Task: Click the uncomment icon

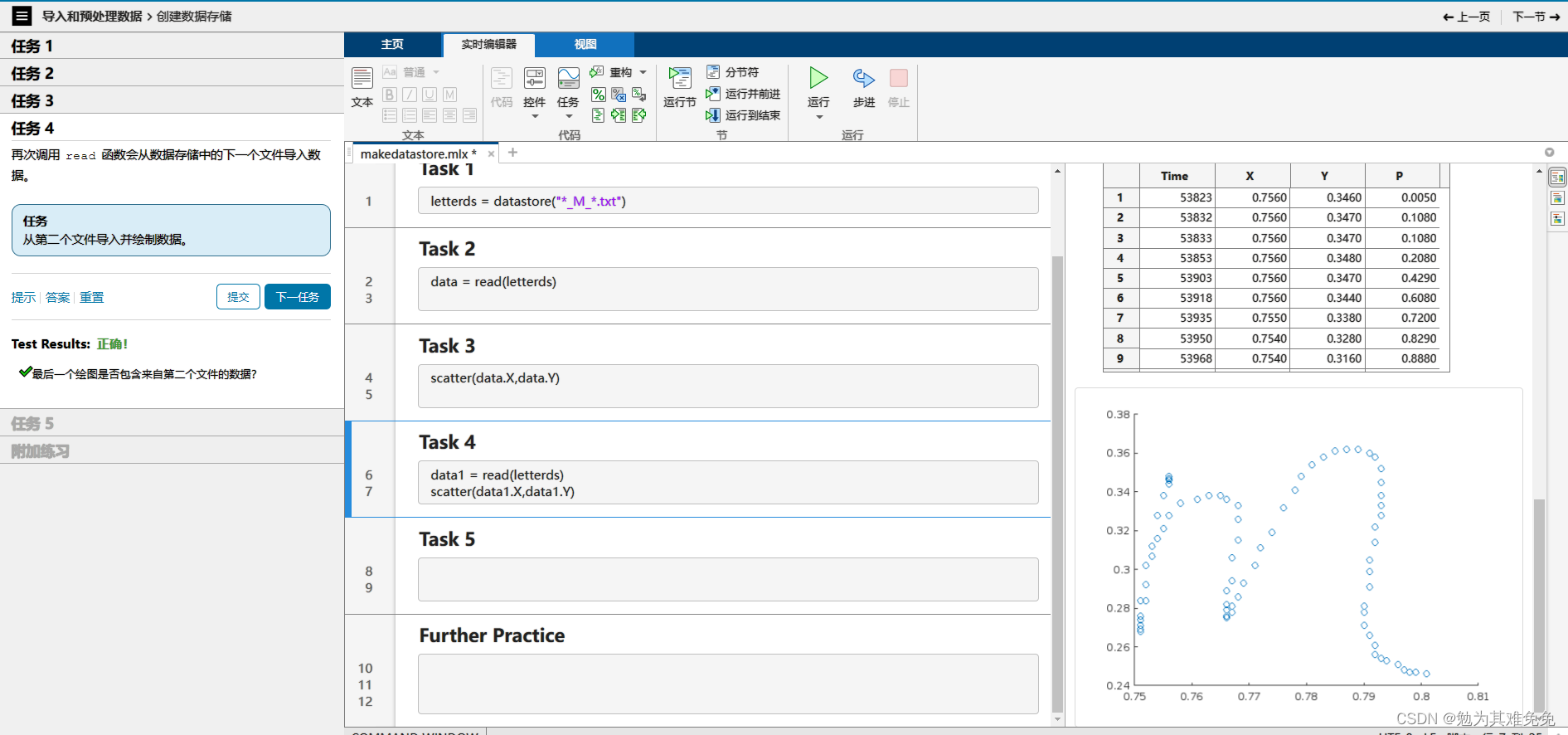Action: click(x=619, y=95)
